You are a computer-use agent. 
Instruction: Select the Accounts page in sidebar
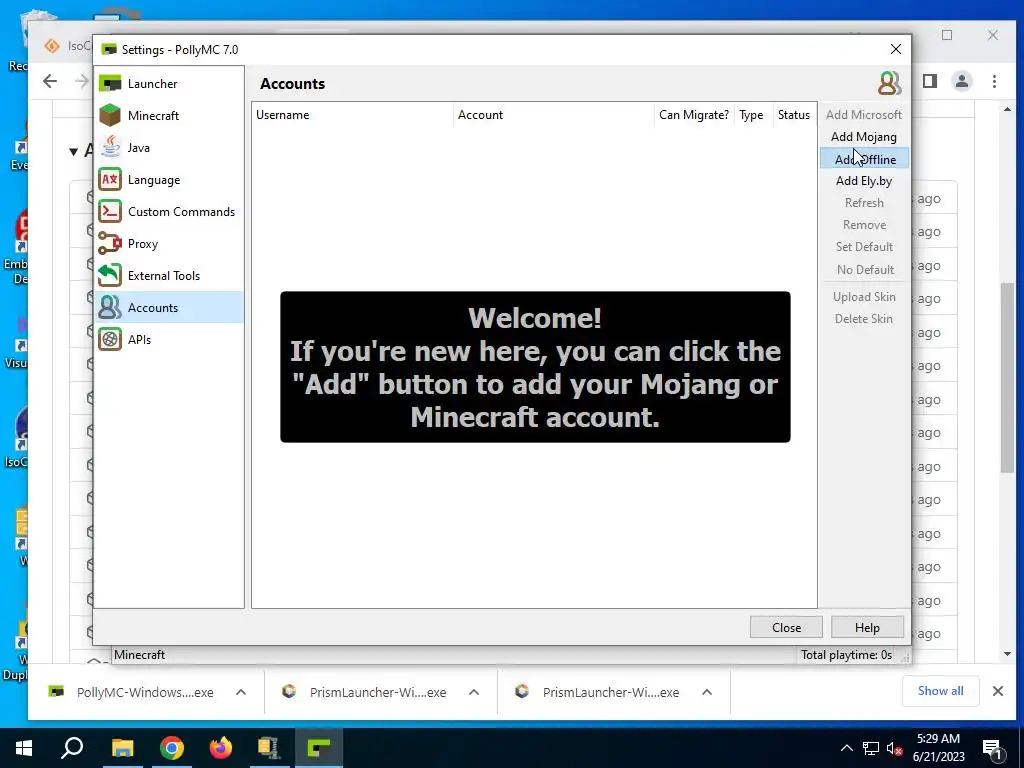[169, 308]
